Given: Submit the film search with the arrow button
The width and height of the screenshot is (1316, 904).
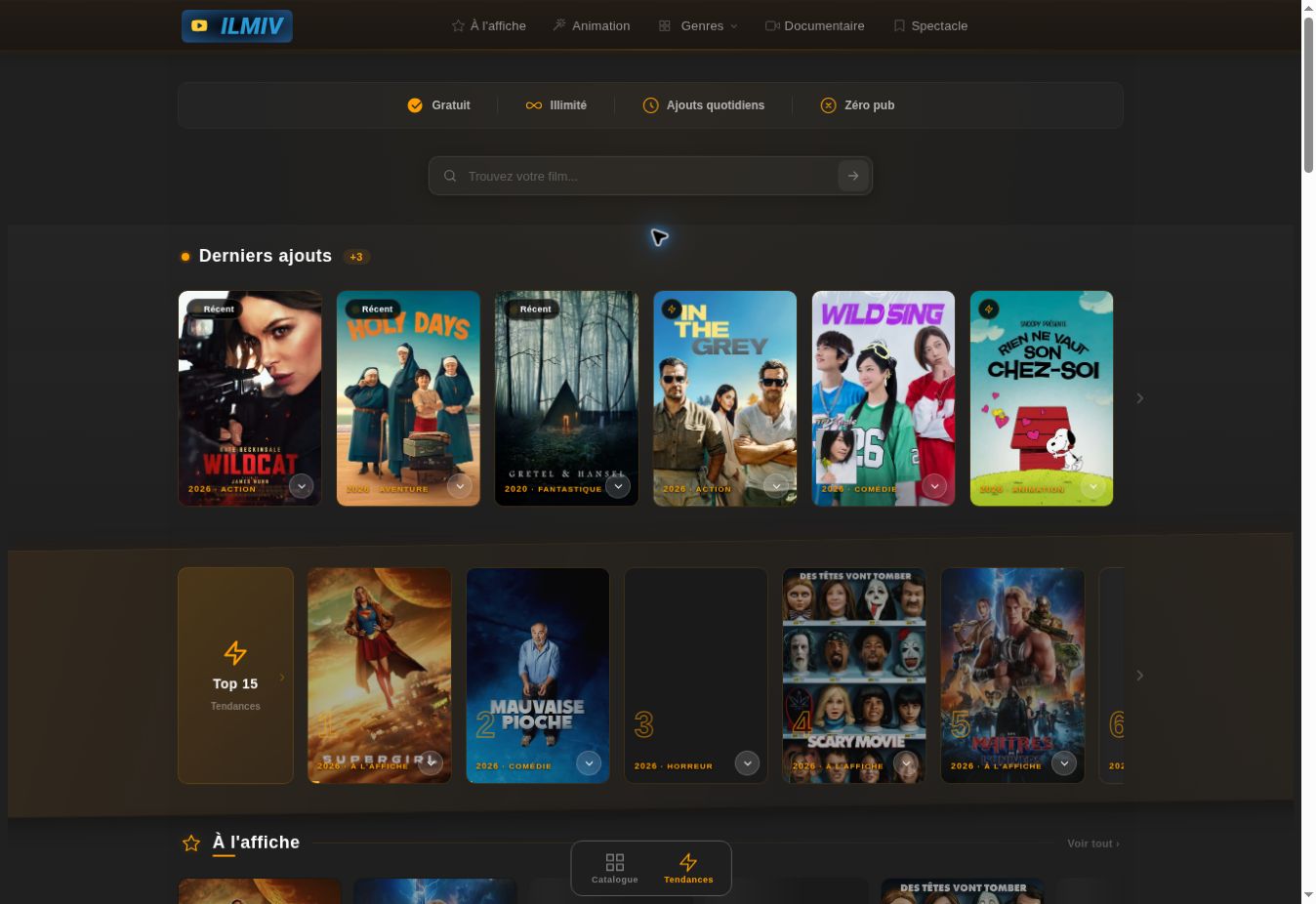Looking at the screenshot, I should tap(853, 176).
